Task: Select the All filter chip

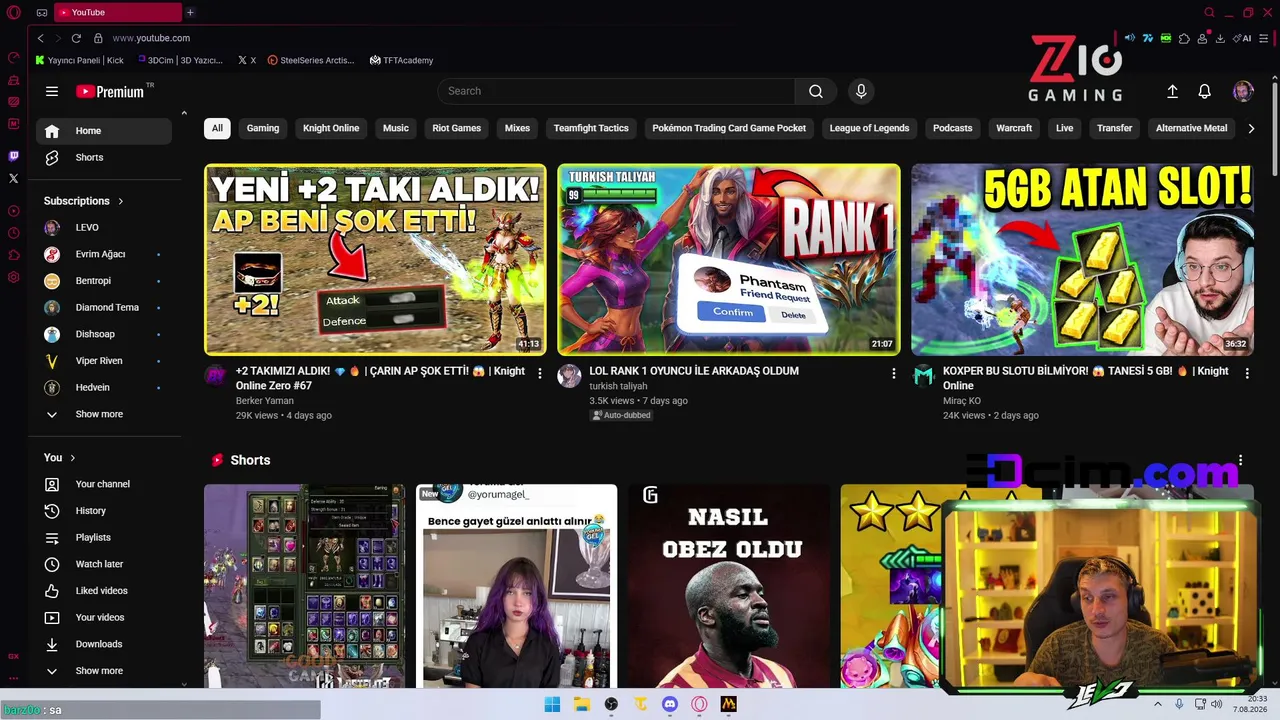Action: pyautogui.click(x=217, y=128)
